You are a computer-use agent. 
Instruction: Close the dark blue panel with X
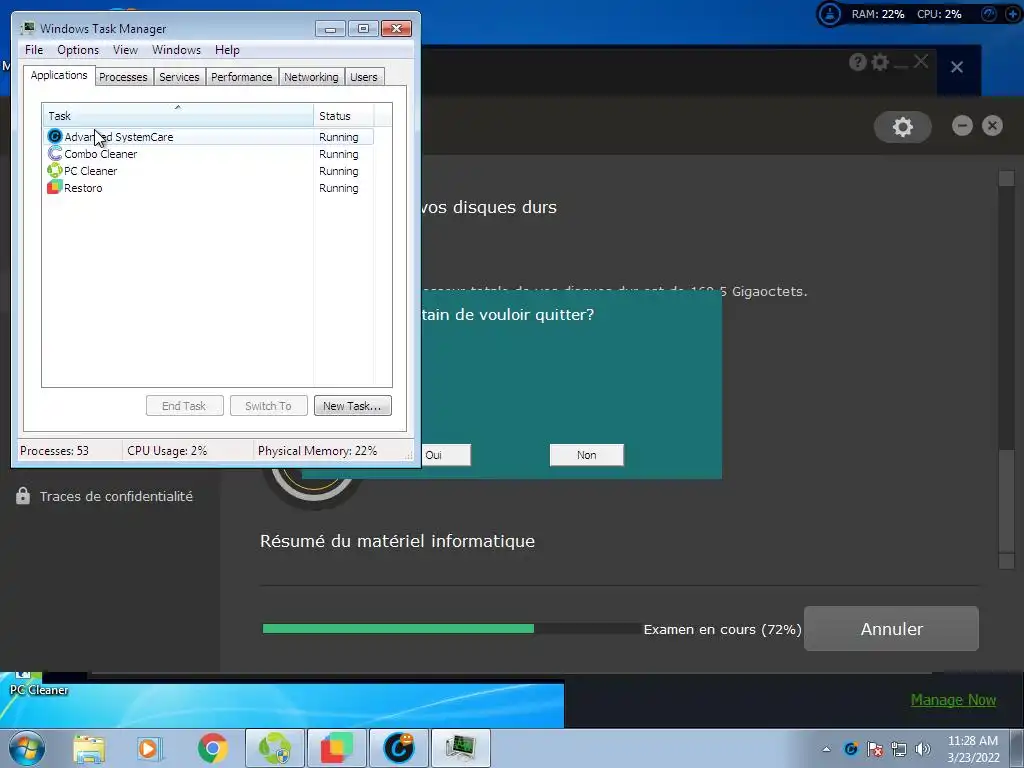957,67
